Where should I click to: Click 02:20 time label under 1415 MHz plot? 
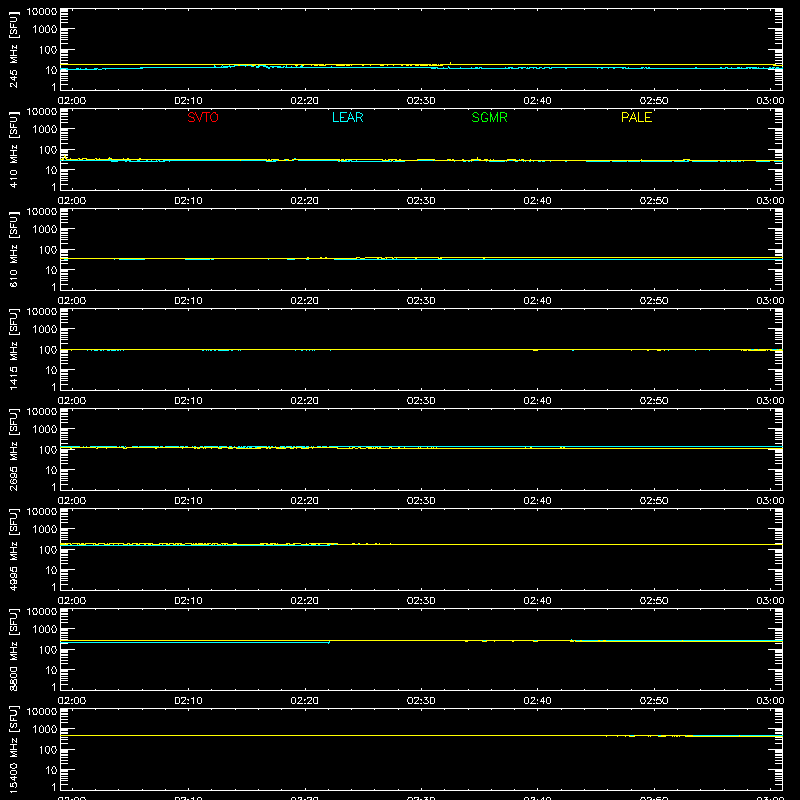pos(305,401)
